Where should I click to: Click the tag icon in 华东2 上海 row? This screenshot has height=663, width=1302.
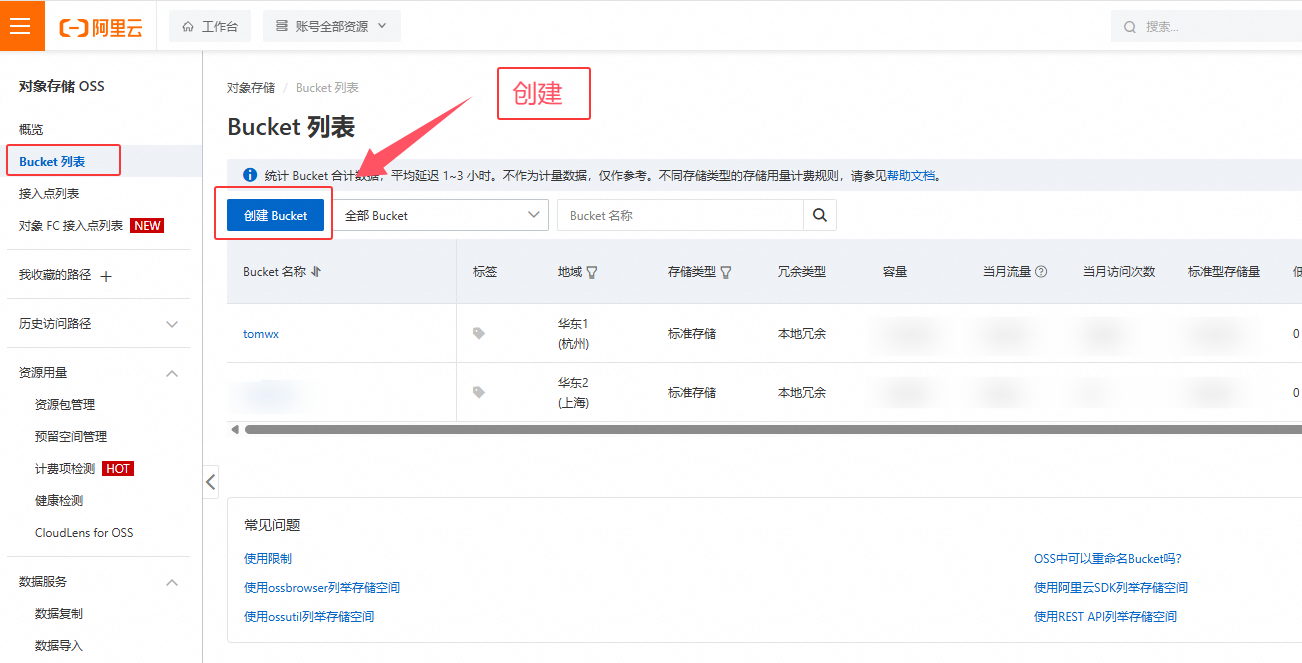479,393
